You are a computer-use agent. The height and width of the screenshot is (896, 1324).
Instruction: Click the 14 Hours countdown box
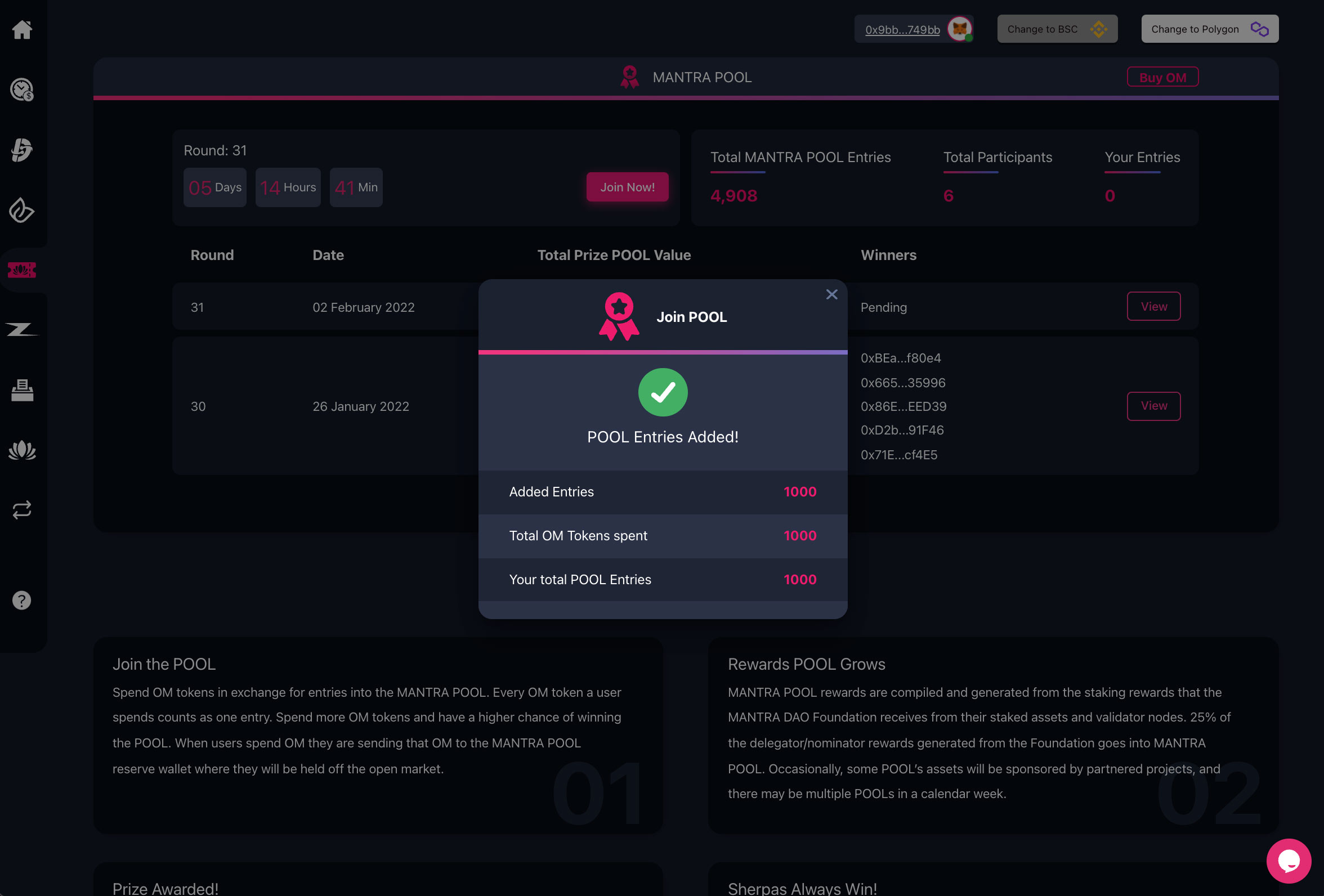tap(288, 187)
